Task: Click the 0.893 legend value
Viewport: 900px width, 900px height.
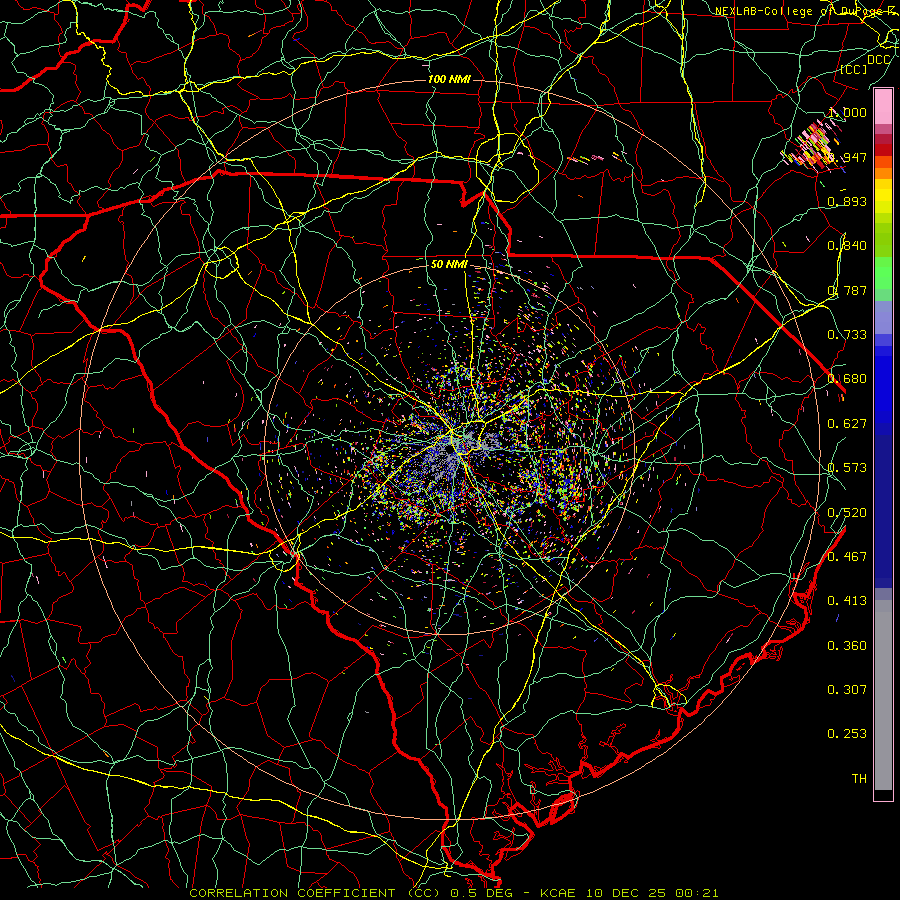Action: click(847, 201)
